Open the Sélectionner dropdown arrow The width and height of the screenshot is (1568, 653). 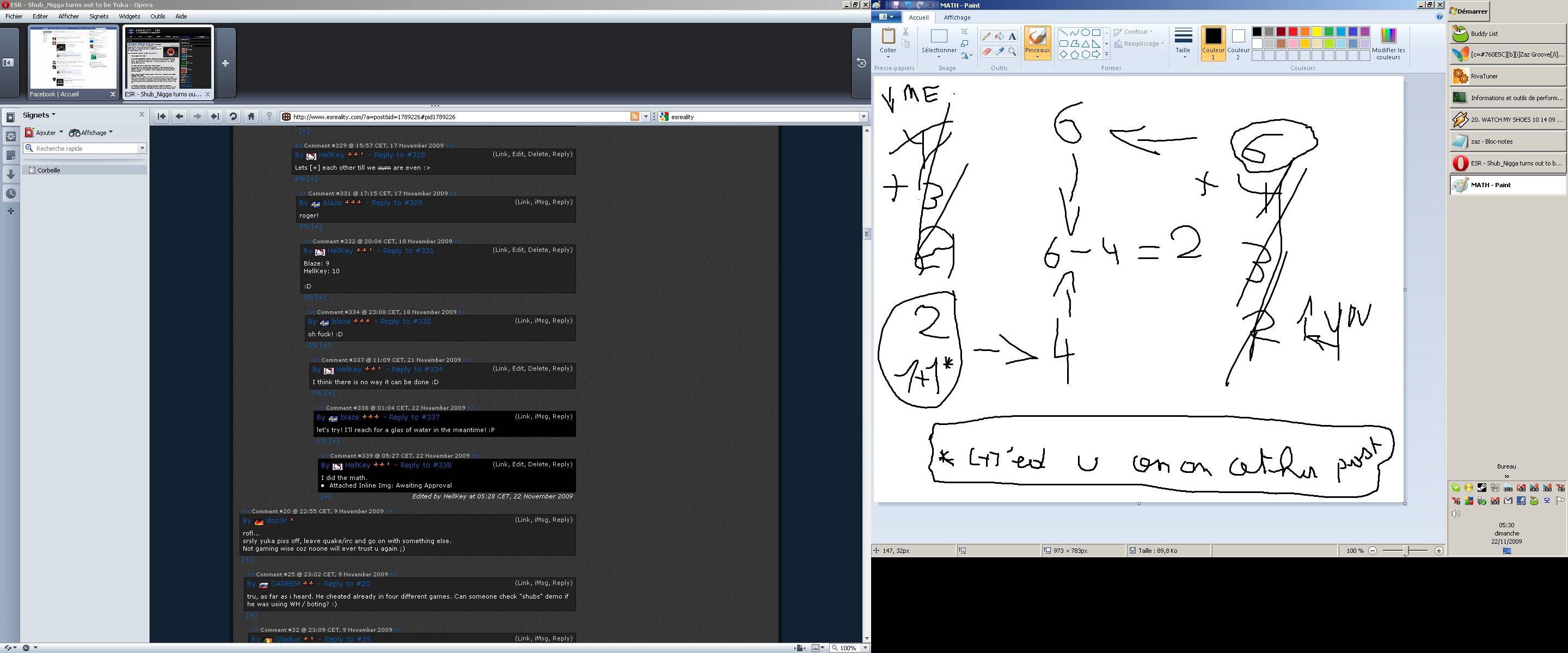click(x=939, y=57)
